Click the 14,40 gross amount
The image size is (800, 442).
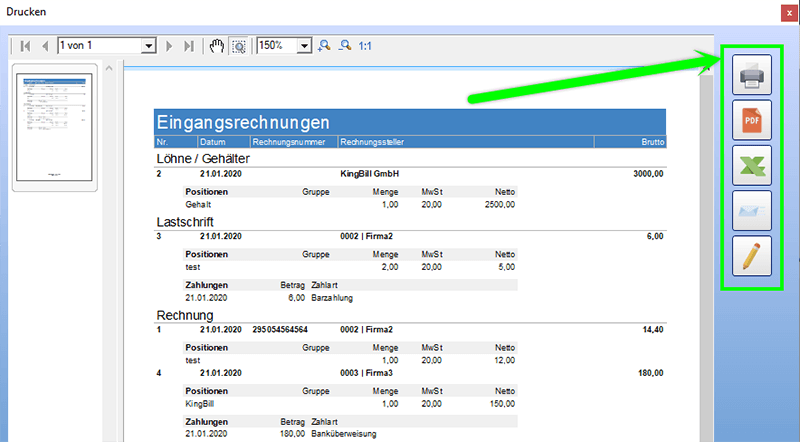pyautogui.click(x=653, y=330)
